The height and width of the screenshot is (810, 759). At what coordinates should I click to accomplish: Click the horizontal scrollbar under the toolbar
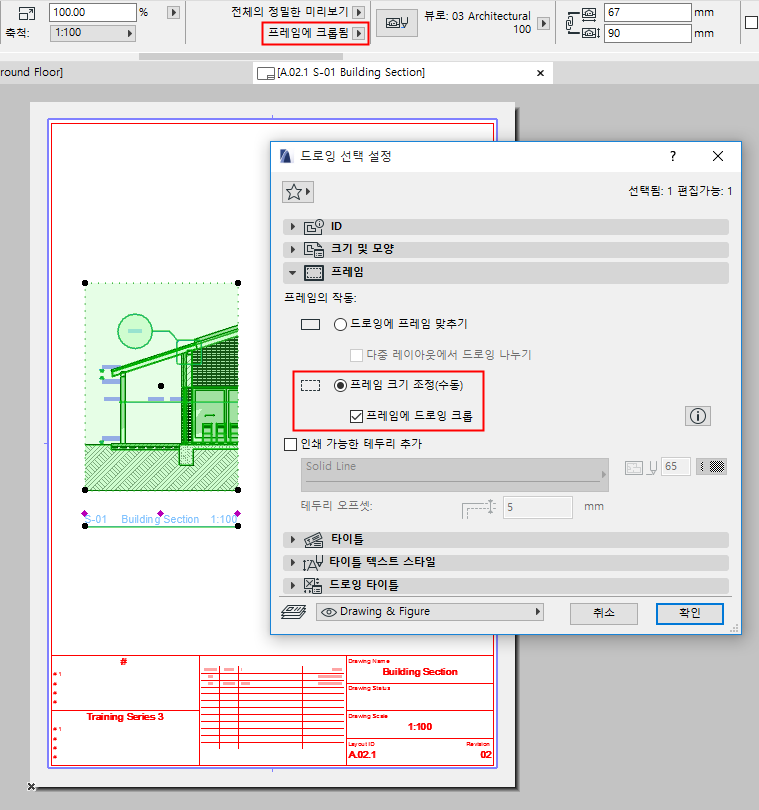(241, 56)
